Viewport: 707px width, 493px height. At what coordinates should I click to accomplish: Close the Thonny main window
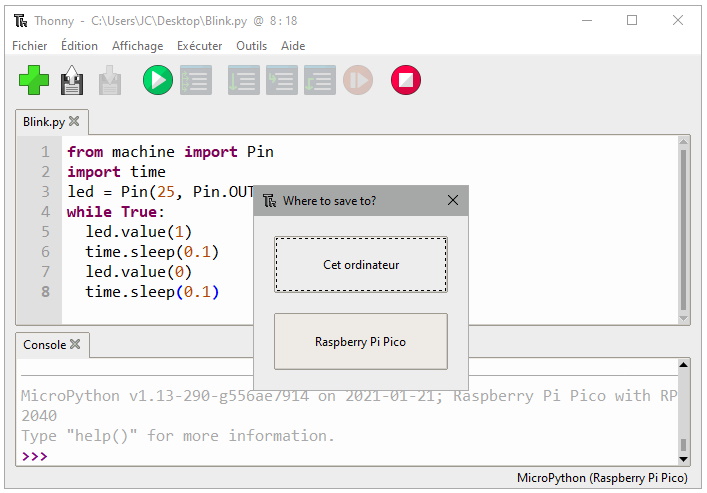coord(678,20)
